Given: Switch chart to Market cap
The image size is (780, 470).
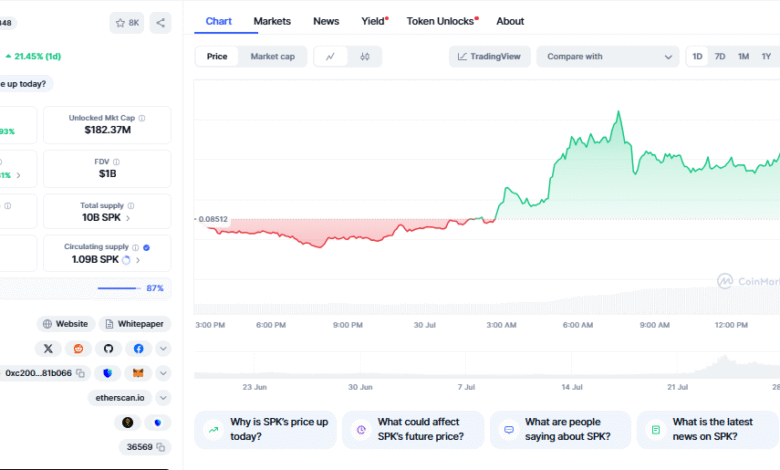Looking at the screenshot, I should [x=273, y=57].
